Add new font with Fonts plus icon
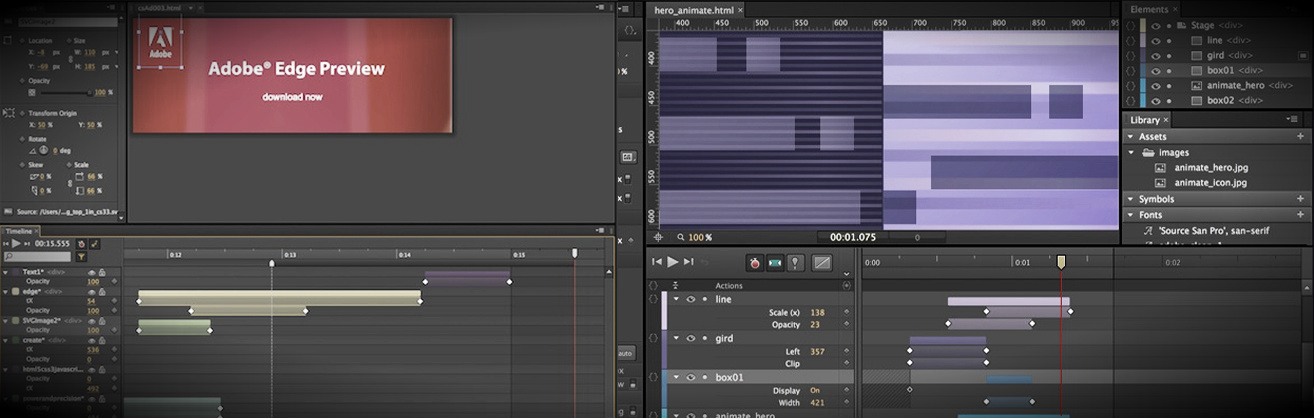The height and width of the screenshot is (418, 1314). point(1300,215)
